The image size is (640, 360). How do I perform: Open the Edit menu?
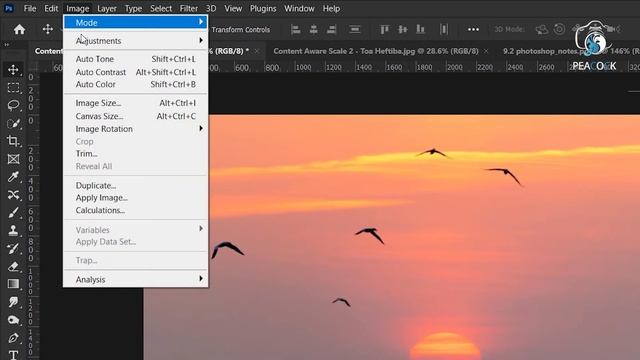51,8
